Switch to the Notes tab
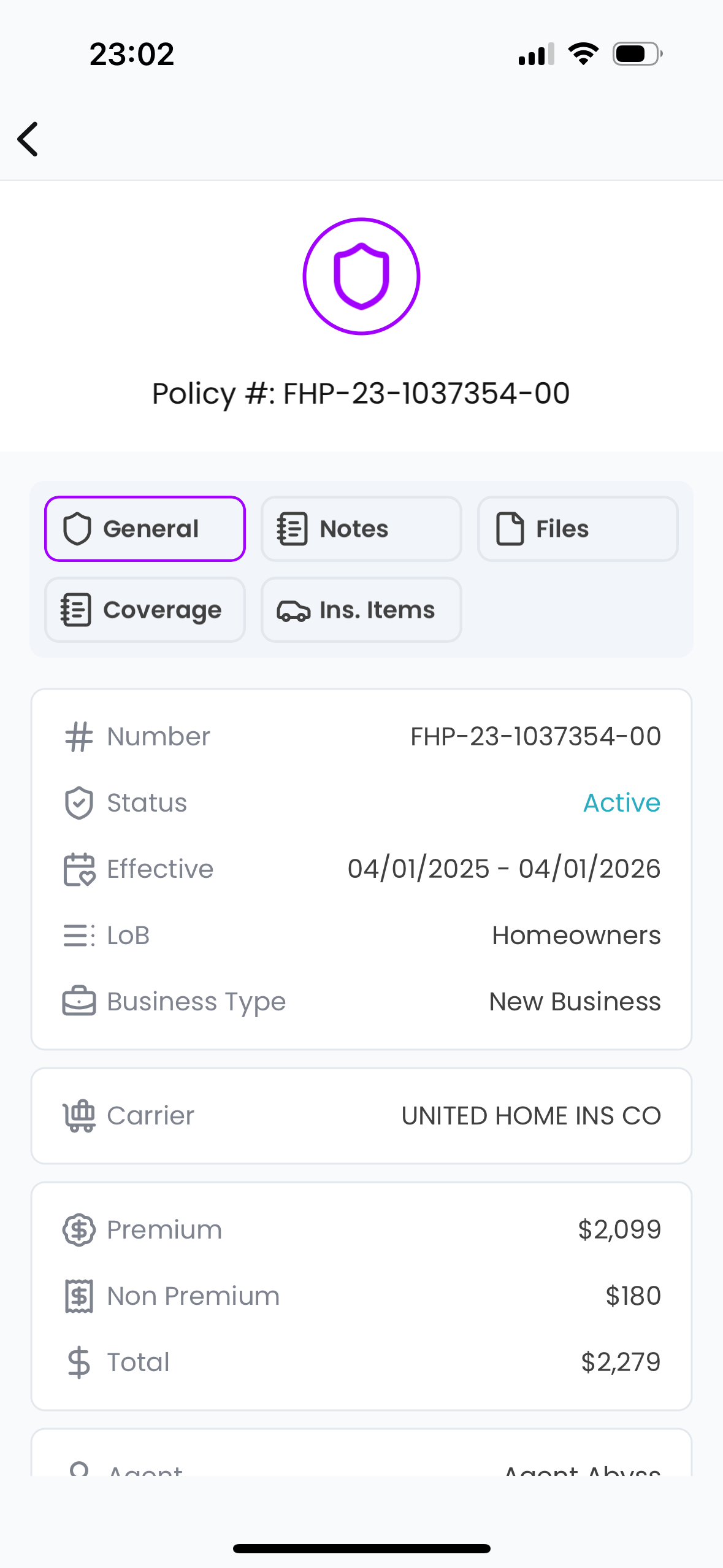The width and height of the screenshot is (723, 1568). coord(361,529)
